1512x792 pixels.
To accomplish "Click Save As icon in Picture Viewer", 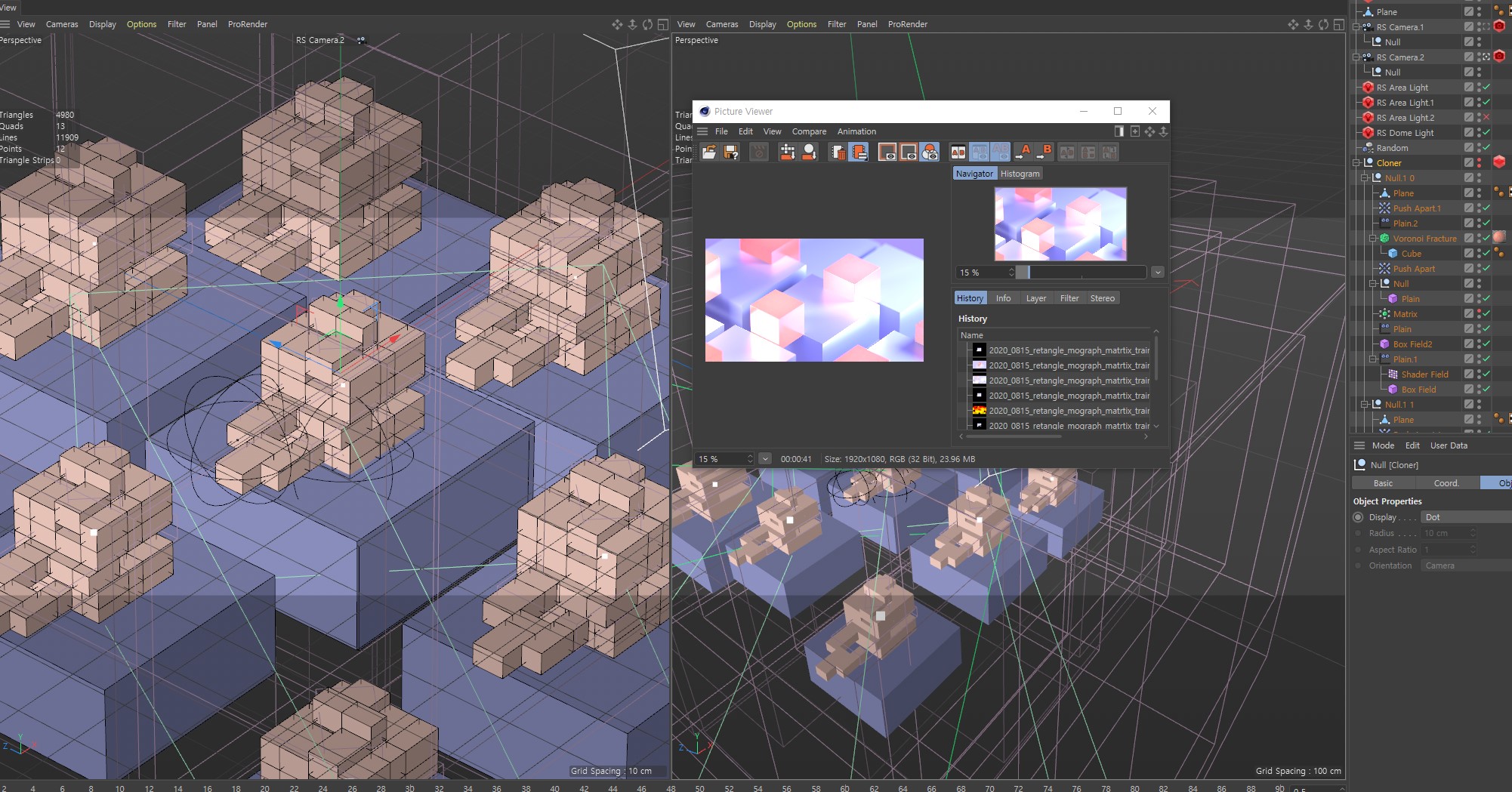I will pyautogui.click(x=730, y=153).
